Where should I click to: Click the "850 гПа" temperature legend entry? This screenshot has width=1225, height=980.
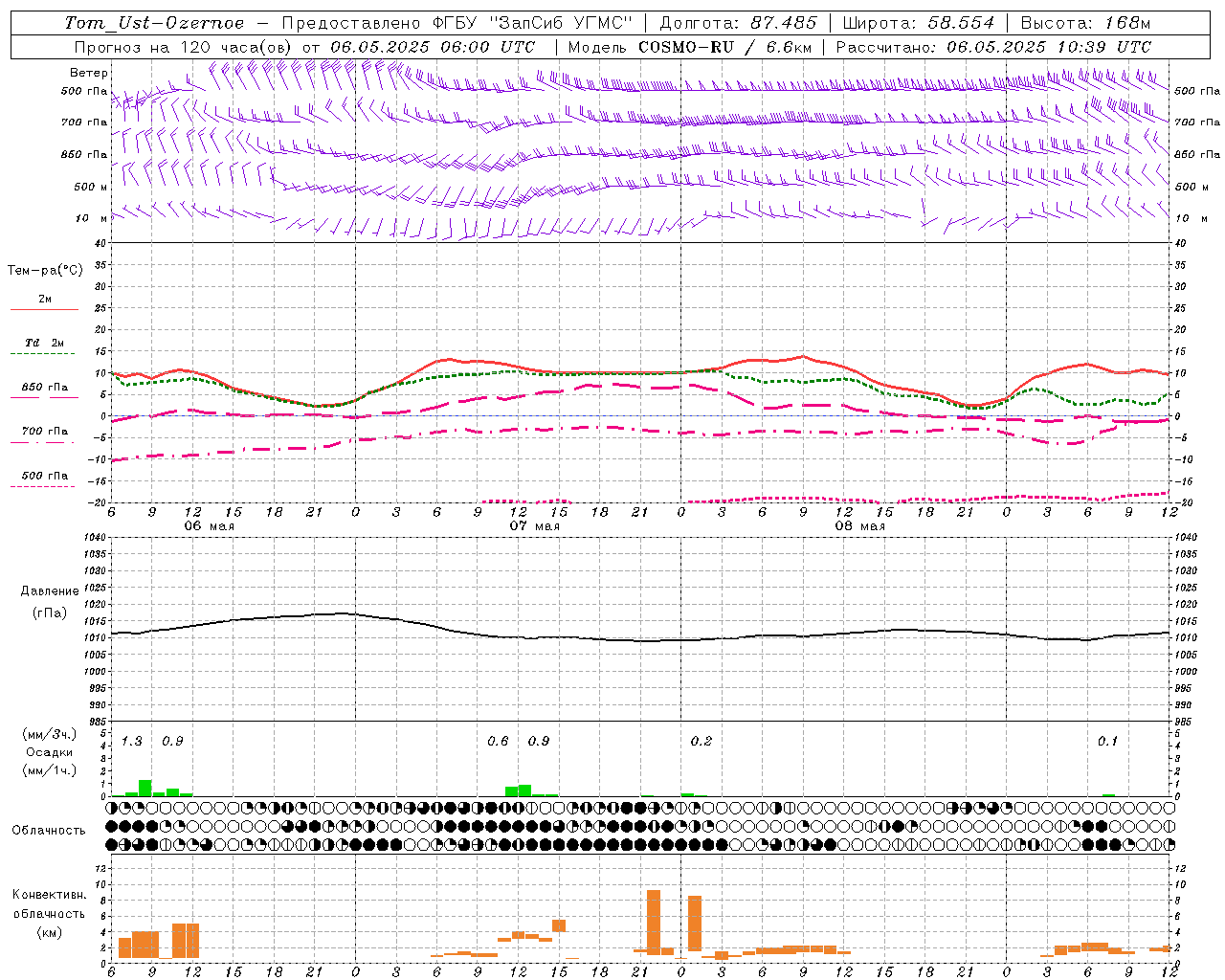tap(45, 388)
